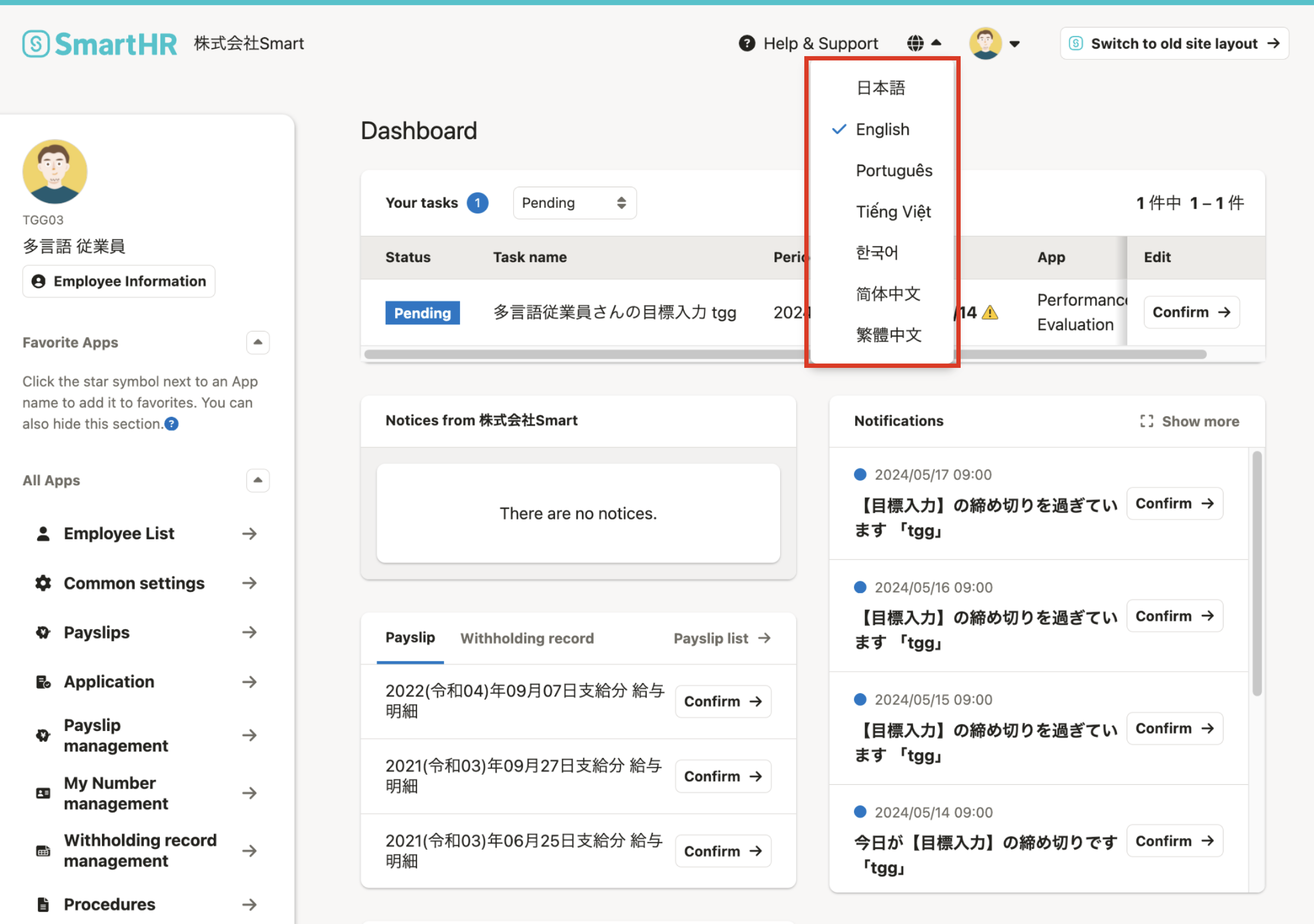Select 日本語 from the language menu
Image resolution: width=1314 pixels, height=924 pixels.
coord(881,88)
